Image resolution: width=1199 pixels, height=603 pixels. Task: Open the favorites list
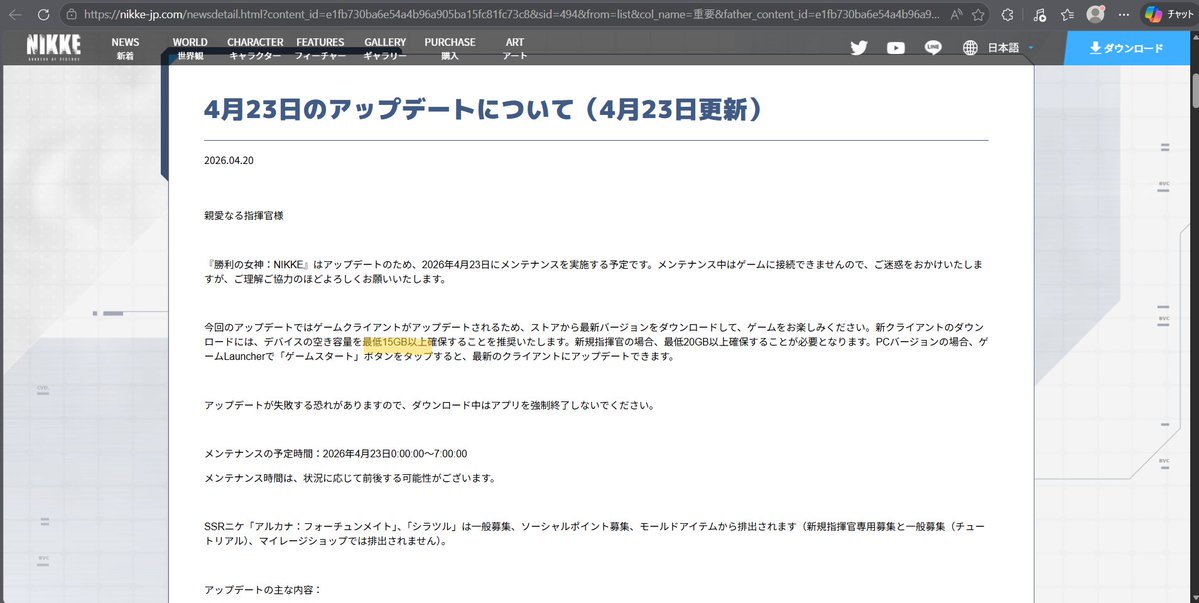1067,15
